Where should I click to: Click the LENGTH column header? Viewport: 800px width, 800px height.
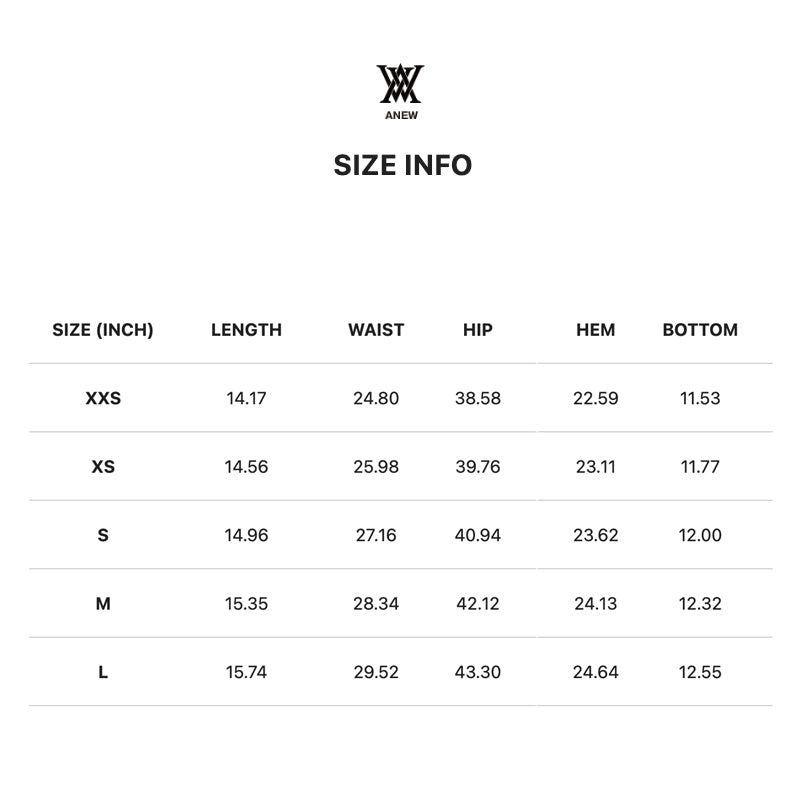pyautogui.click(x=246, y=330)
